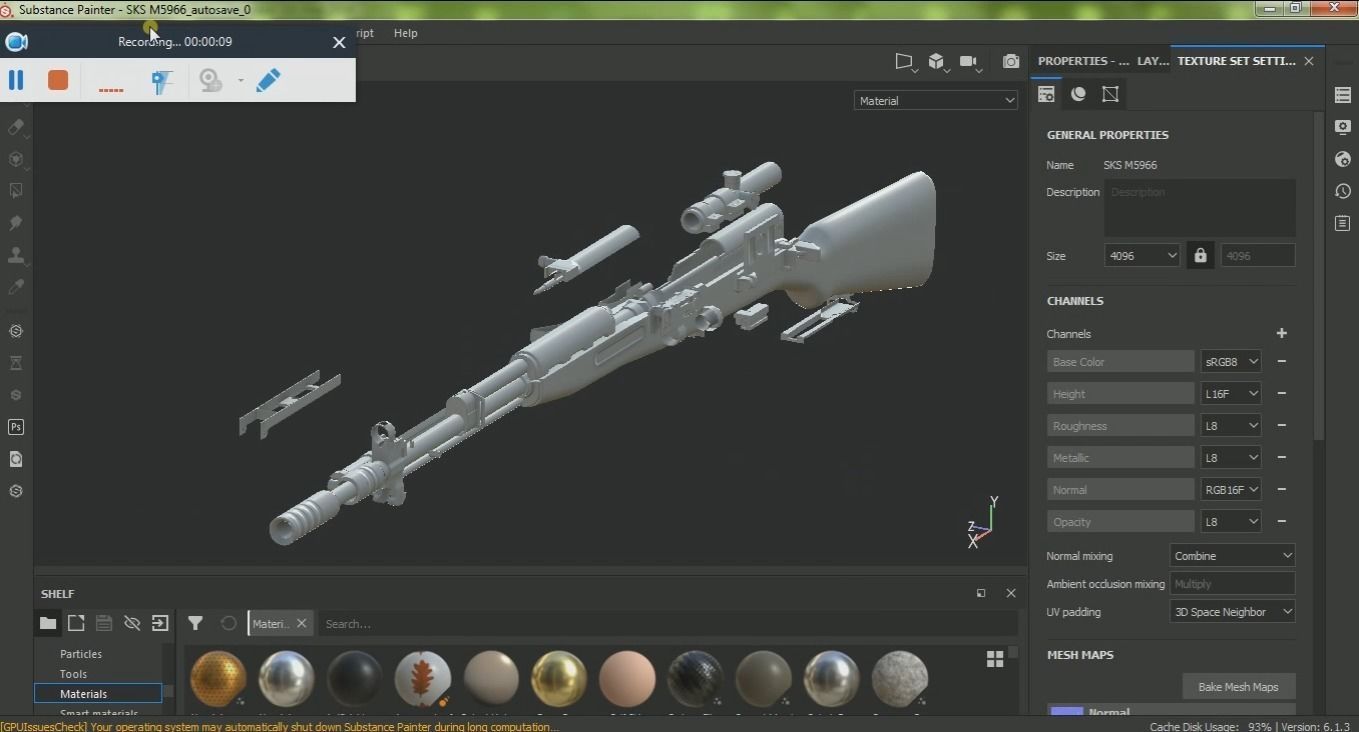Open the Size 4096 dropdown
The height and width of the screenshot is (732, 1359).
(1142, 255)
